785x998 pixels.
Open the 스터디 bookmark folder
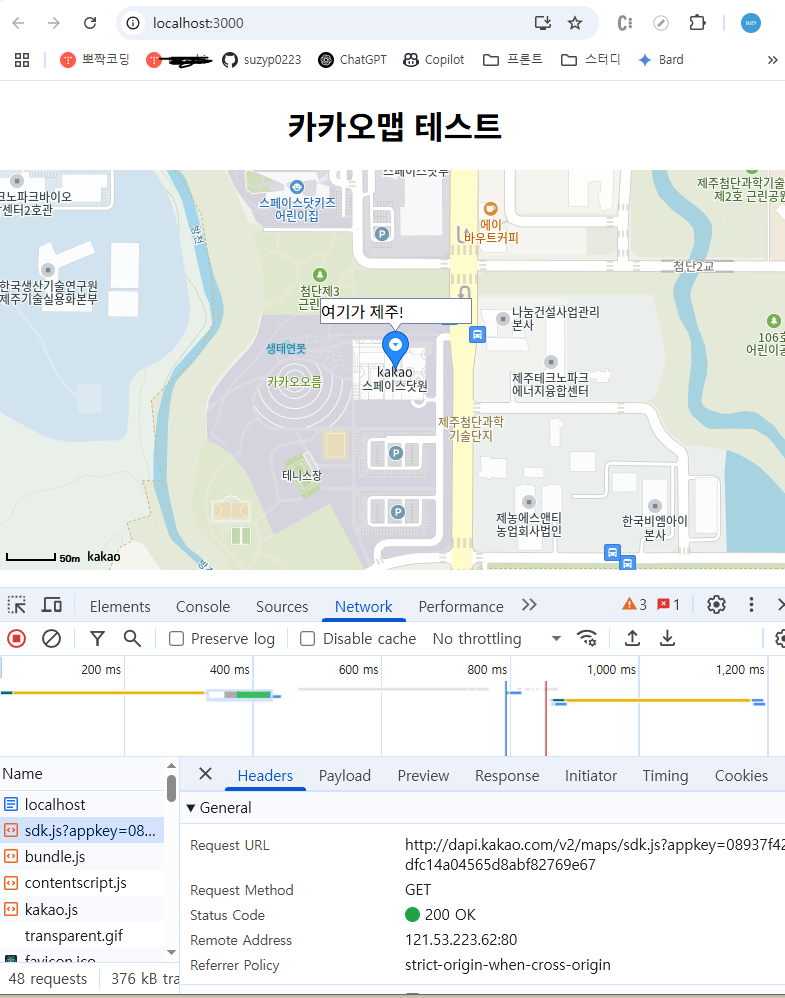(591, 60)
